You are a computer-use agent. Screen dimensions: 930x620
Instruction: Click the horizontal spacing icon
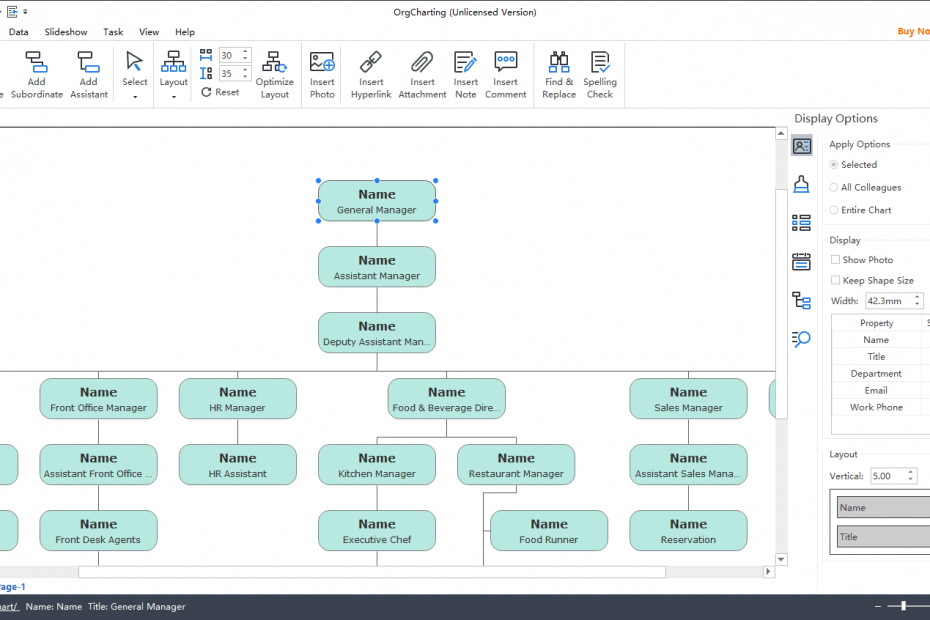(206, 55)
